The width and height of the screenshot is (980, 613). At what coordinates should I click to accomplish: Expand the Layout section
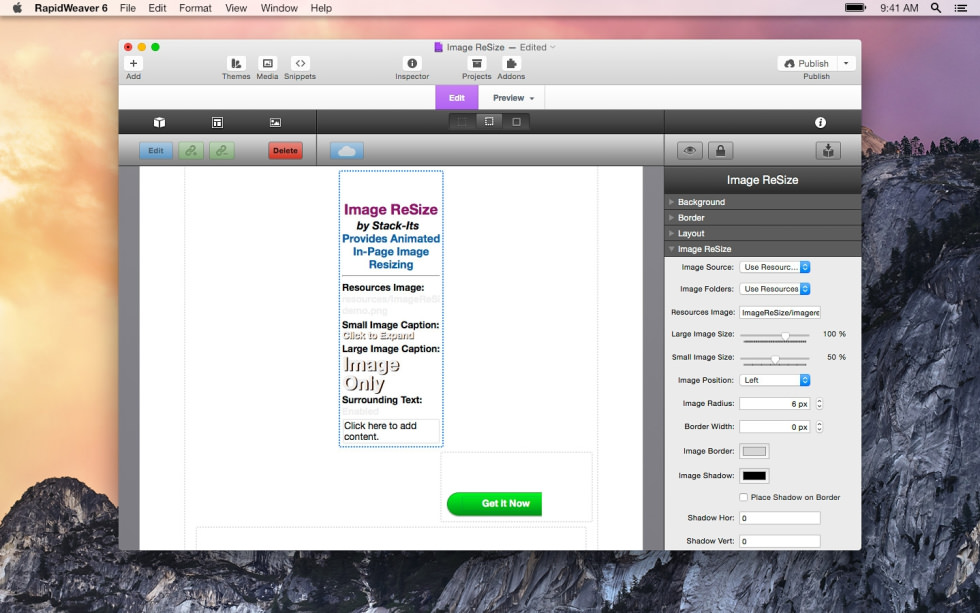tap(762, 233)
